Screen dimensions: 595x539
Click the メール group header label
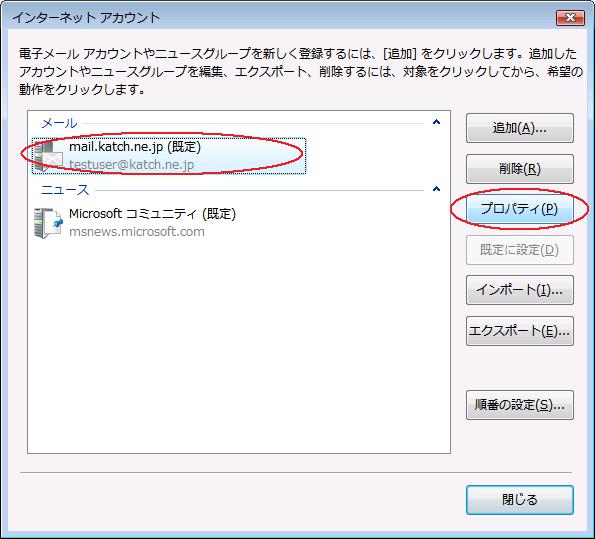coord(59,123)
